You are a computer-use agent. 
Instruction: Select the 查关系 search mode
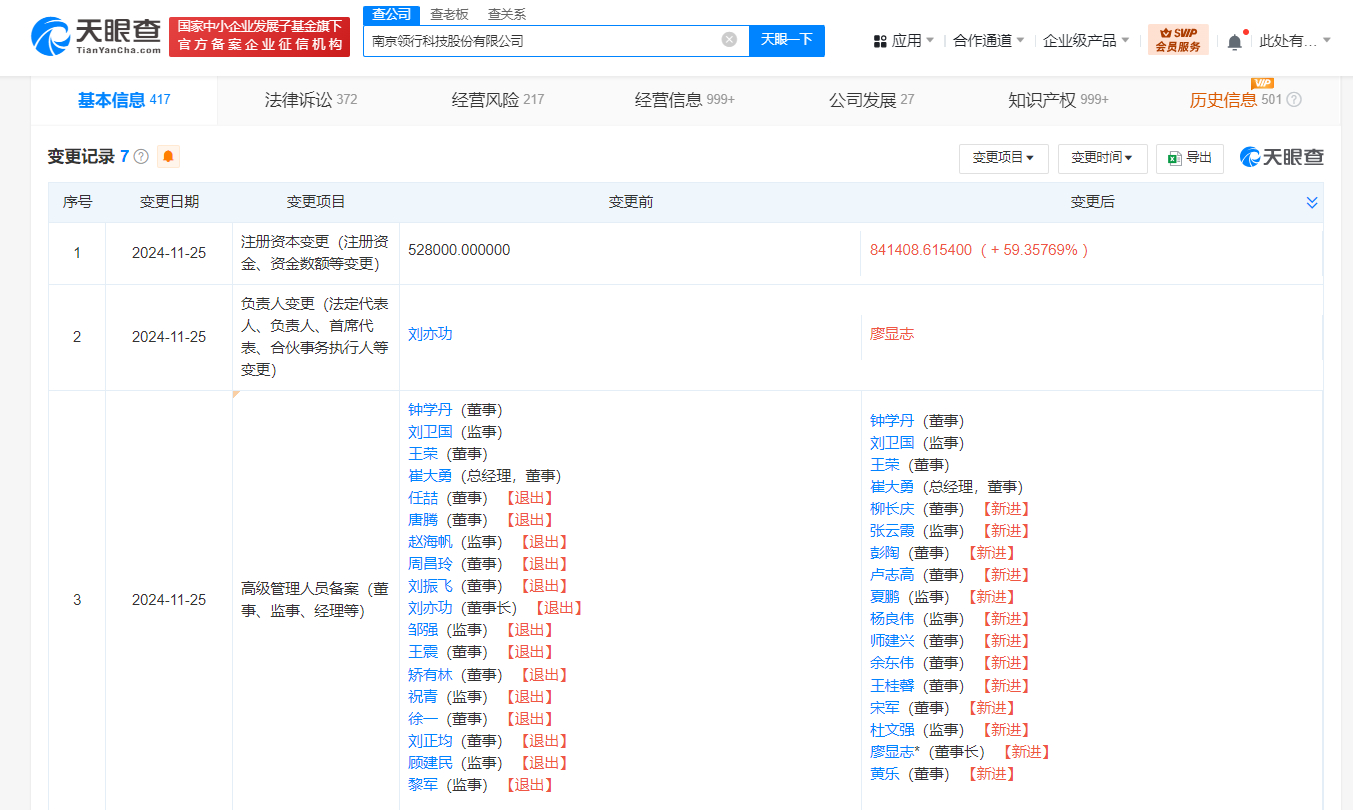507,14
